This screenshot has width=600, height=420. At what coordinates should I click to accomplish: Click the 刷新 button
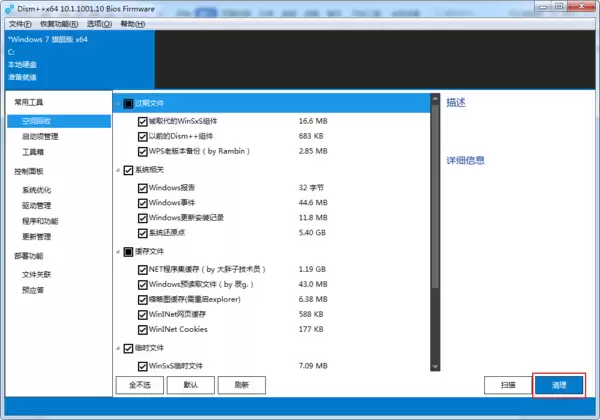tap(241, 385)
